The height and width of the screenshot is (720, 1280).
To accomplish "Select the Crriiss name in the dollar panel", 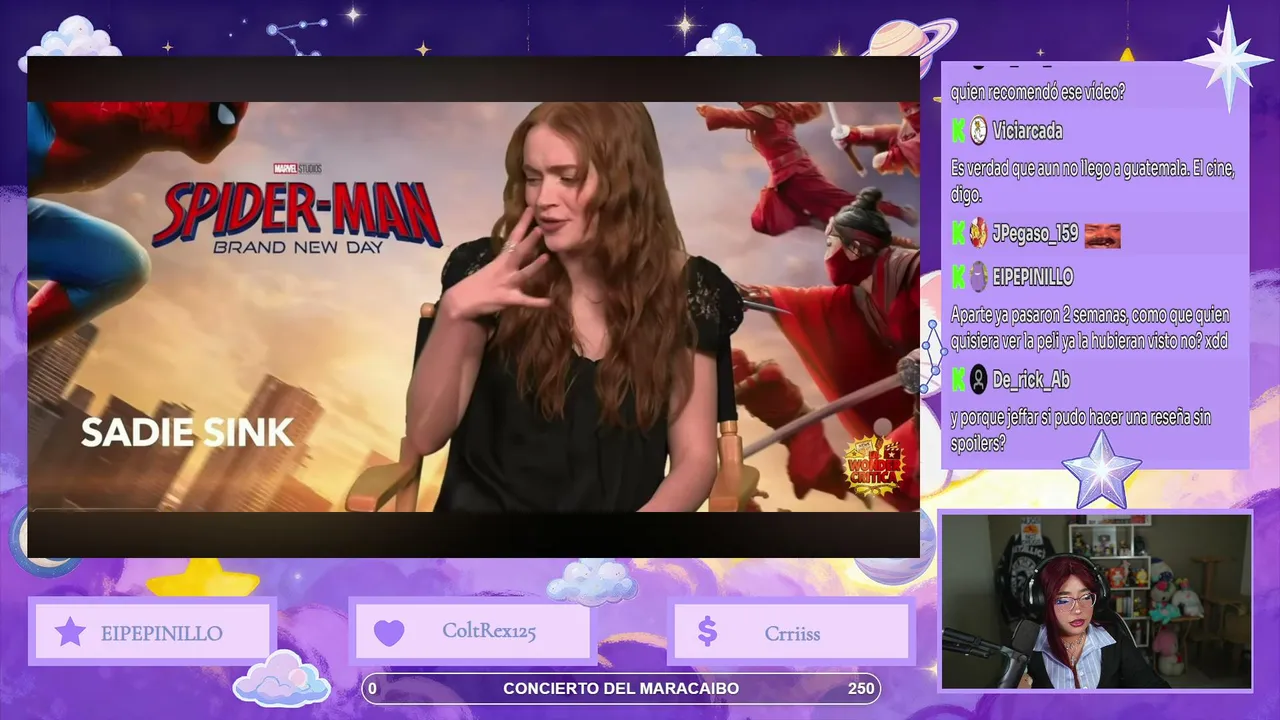I will click(792, 633).
